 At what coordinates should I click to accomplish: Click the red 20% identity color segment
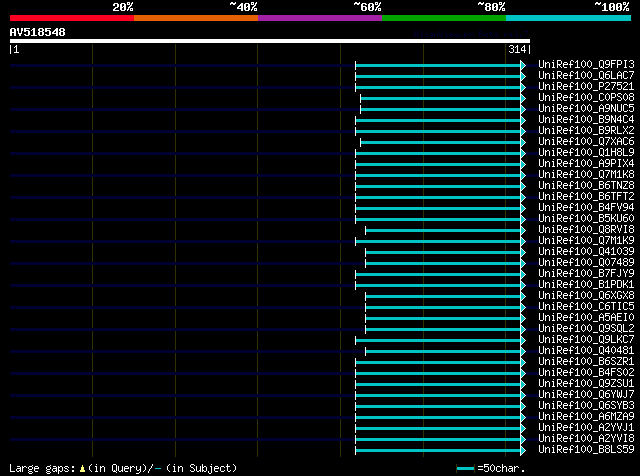click(x=72, y=18)
